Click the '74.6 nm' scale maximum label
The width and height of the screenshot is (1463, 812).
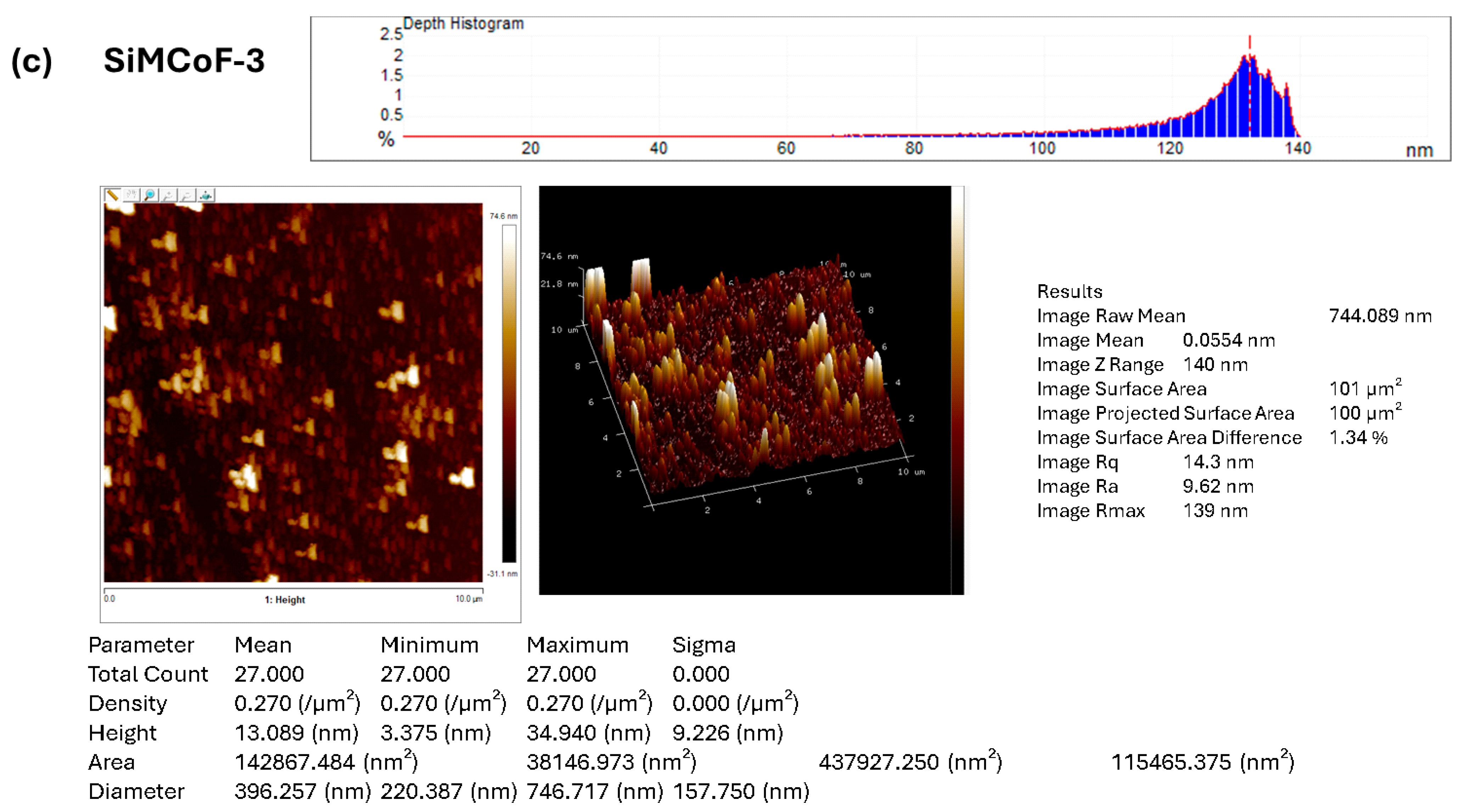coord(503,216)
